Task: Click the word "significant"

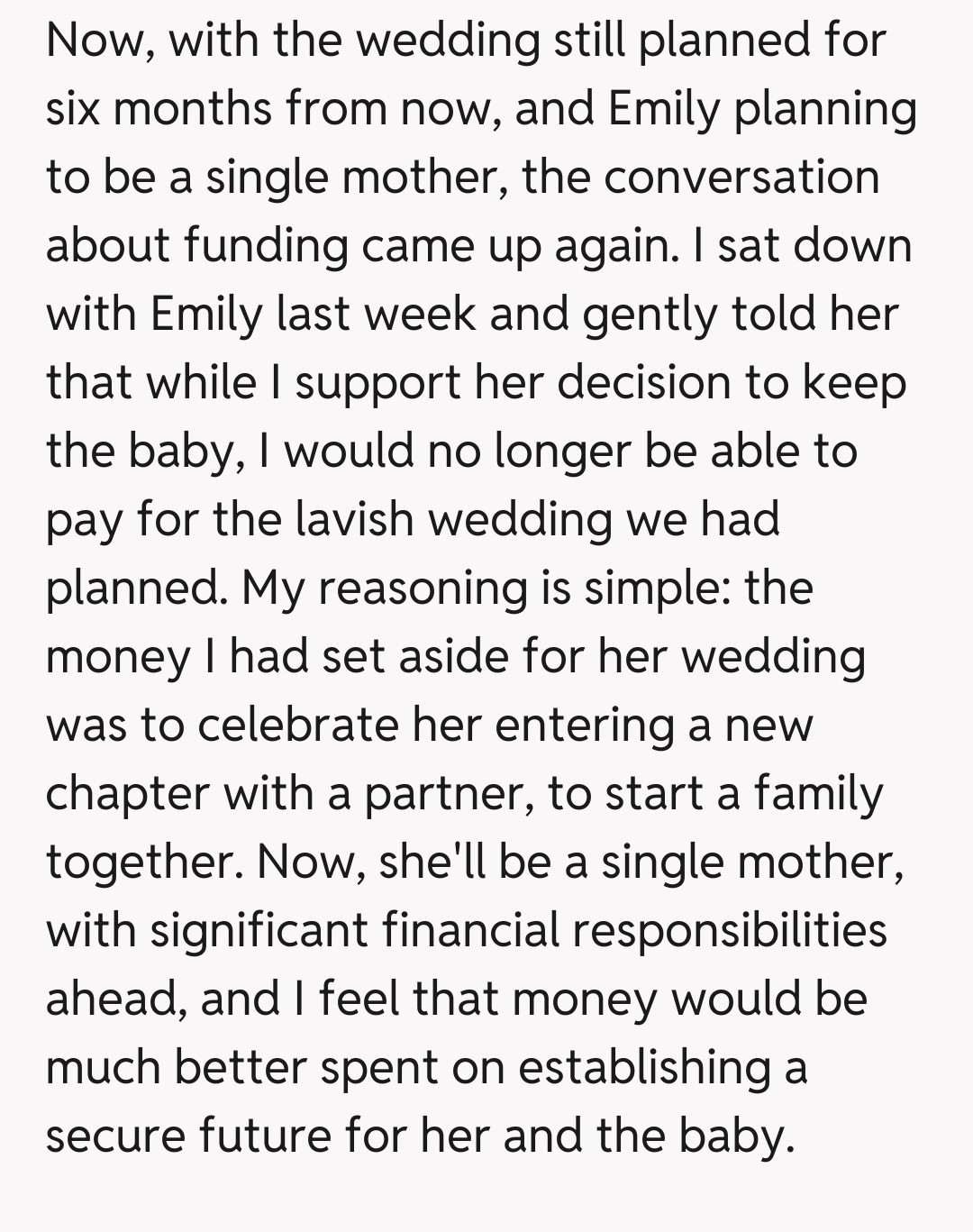Action: click(259, 931)
